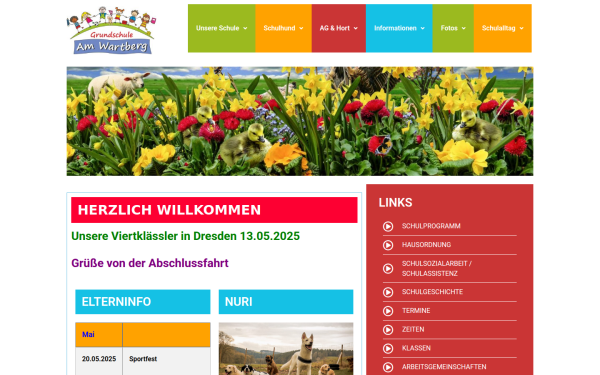Click the spring flowers banner image
600x375 pixels.
coord(300,121)
